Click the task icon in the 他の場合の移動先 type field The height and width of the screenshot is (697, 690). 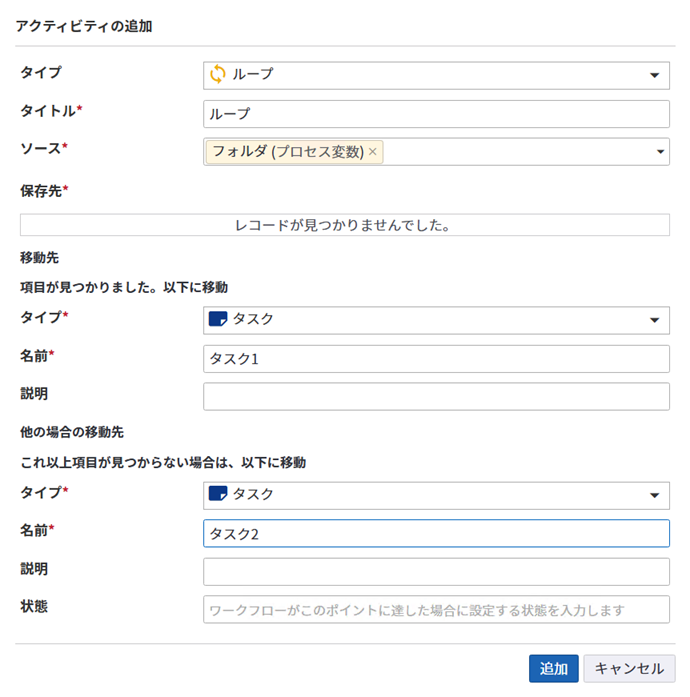click(x=217, y=494)
